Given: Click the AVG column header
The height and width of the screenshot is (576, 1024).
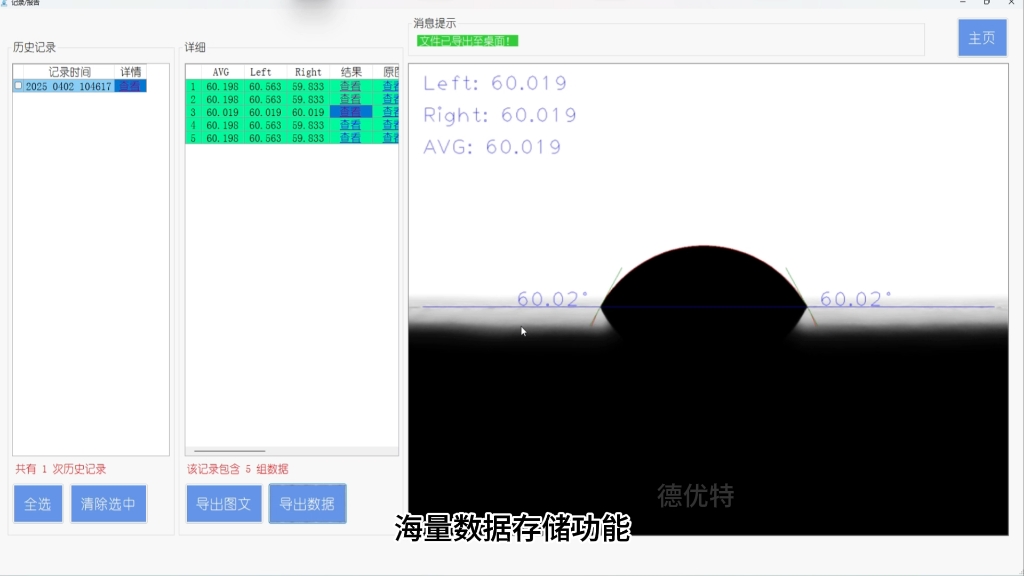Looking at the screenshot, I should coord(221,72).
